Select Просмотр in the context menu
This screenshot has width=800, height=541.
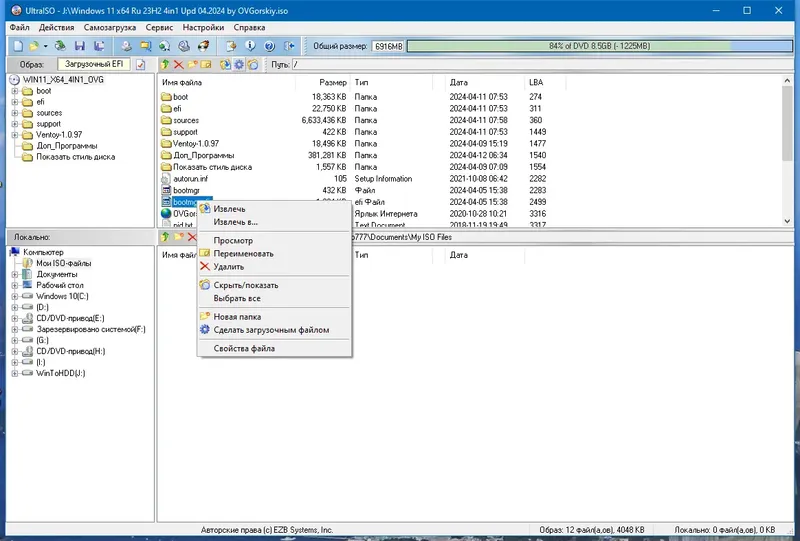pyautogui.click(x=274, y=240)
